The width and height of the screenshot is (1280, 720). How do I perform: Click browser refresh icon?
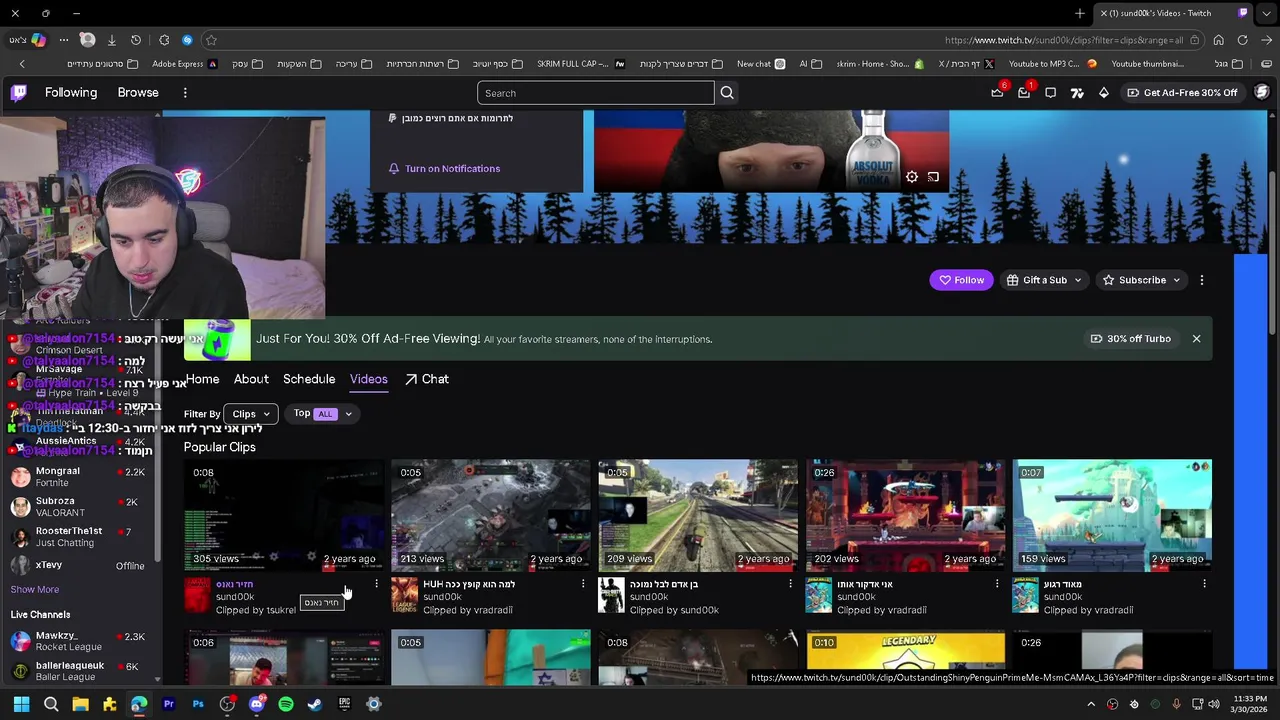[x=1242, y=40]
